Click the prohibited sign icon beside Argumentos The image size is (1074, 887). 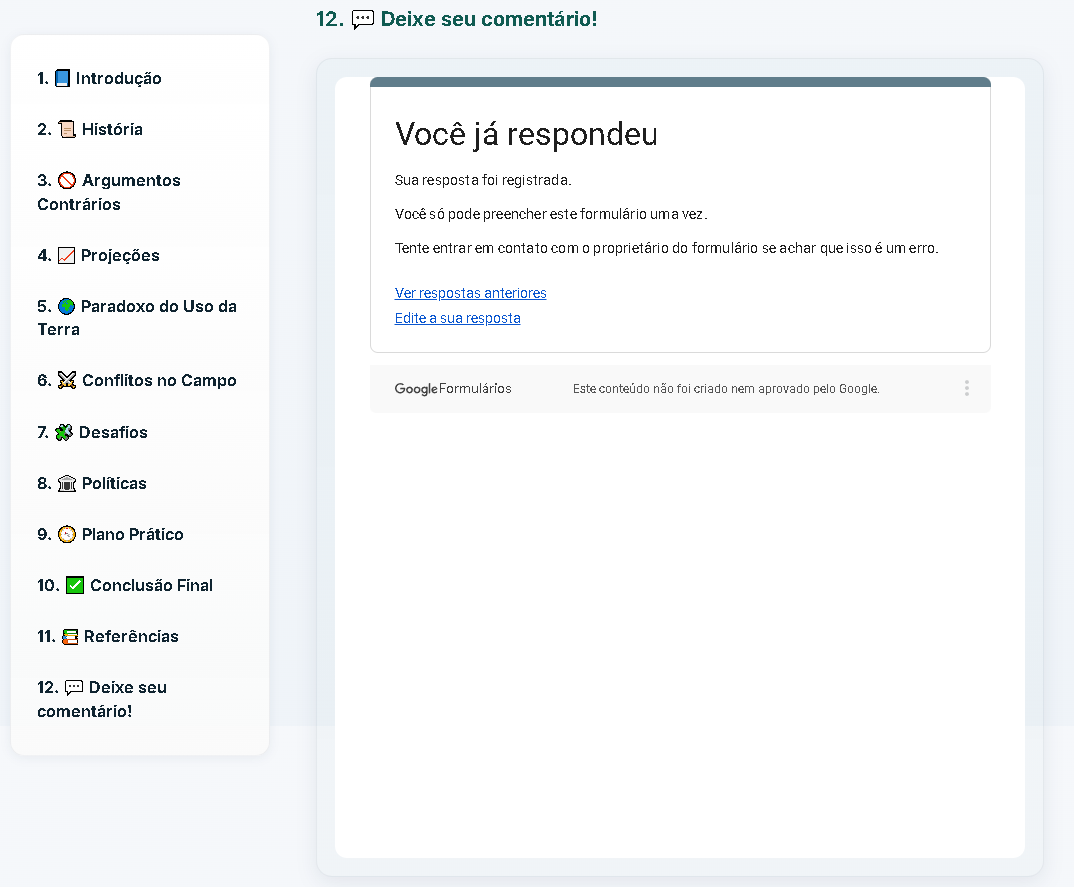point(66,181)
